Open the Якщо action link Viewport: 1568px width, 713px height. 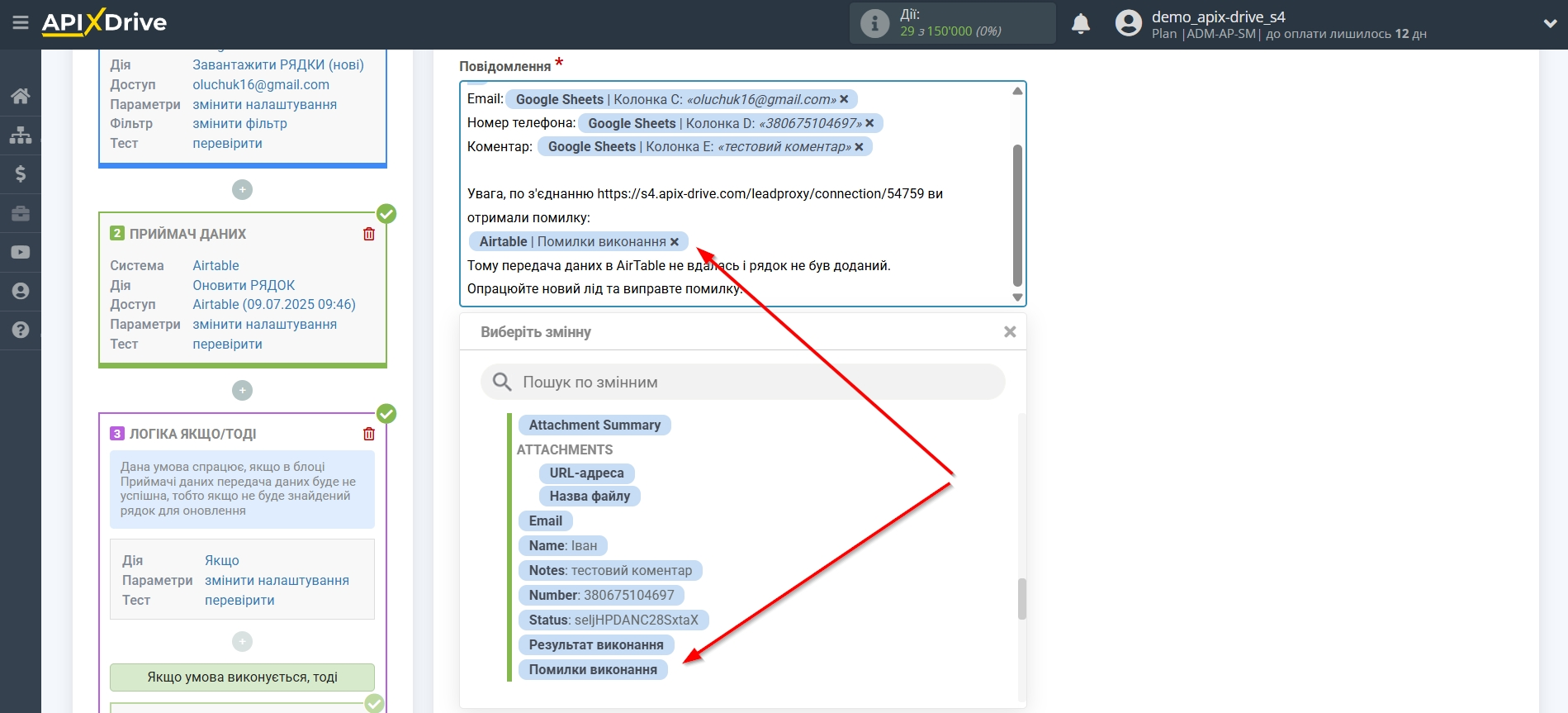[222, 560]
